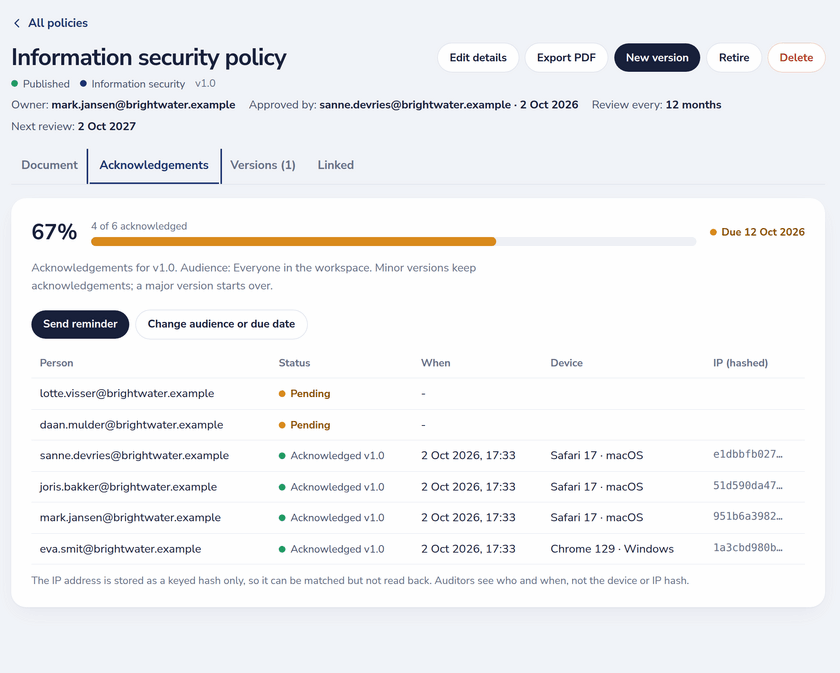Send reminder to pending people

(80, 324)
